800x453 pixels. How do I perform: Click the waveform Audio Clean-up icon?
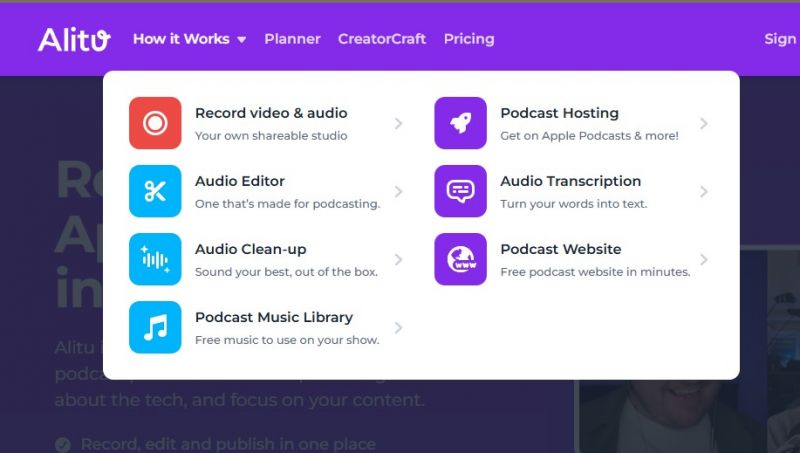(x=155, y=259)
